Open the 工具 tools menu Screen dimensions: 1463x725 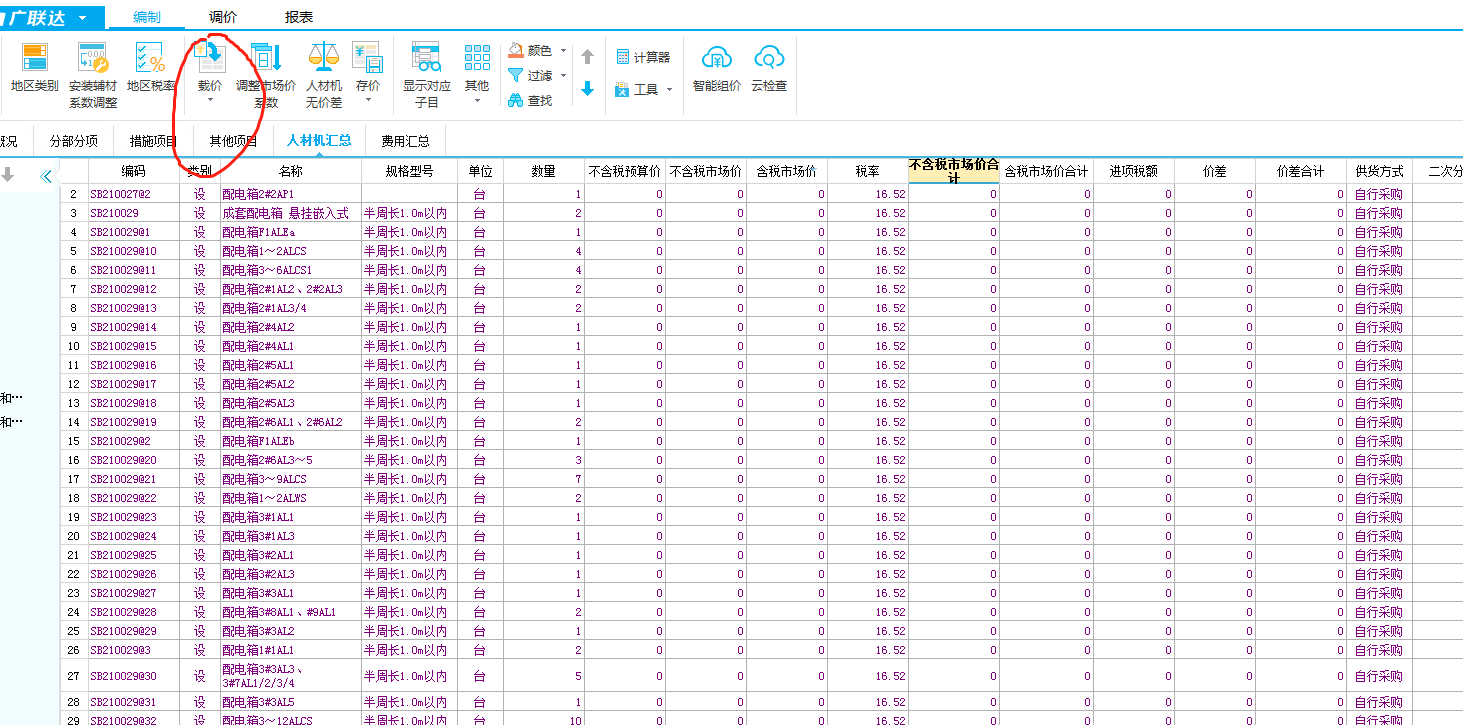click(637, 90)
